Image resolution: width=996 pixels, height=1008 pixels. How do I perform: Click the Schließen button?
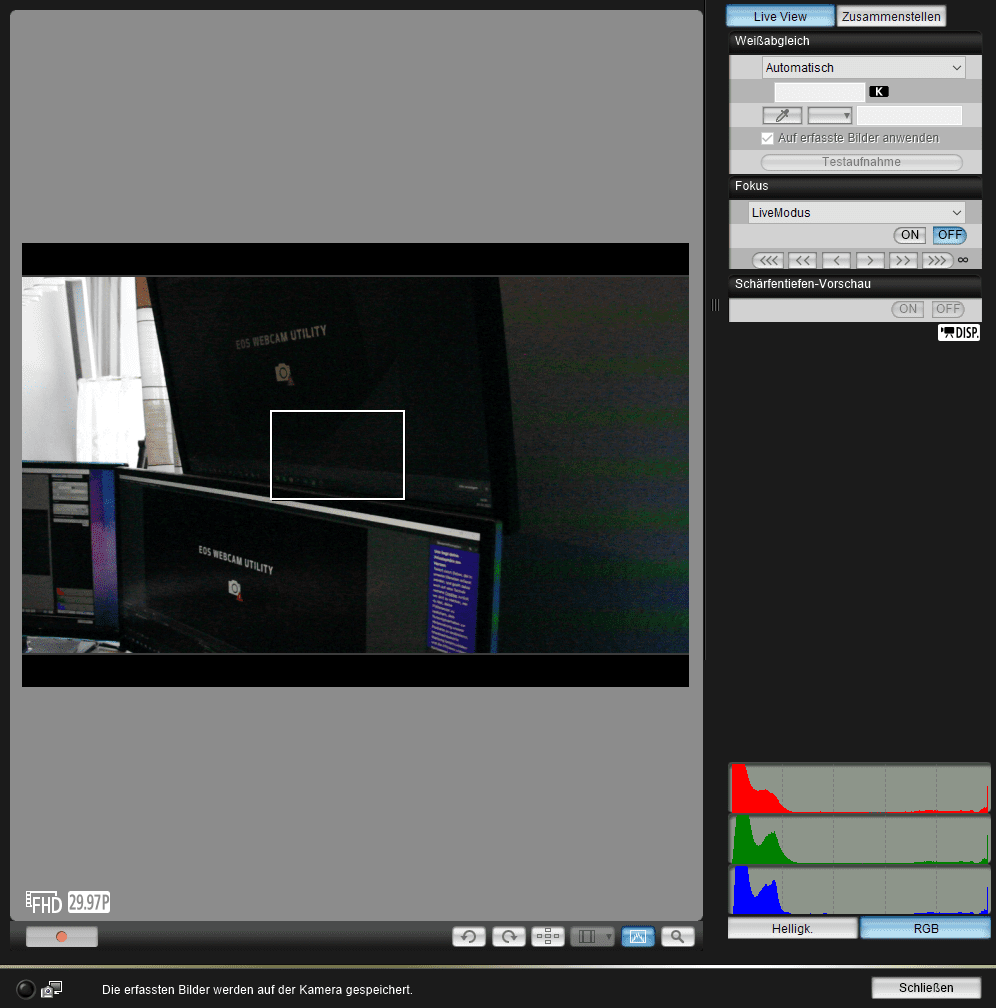tap(926, 988)
